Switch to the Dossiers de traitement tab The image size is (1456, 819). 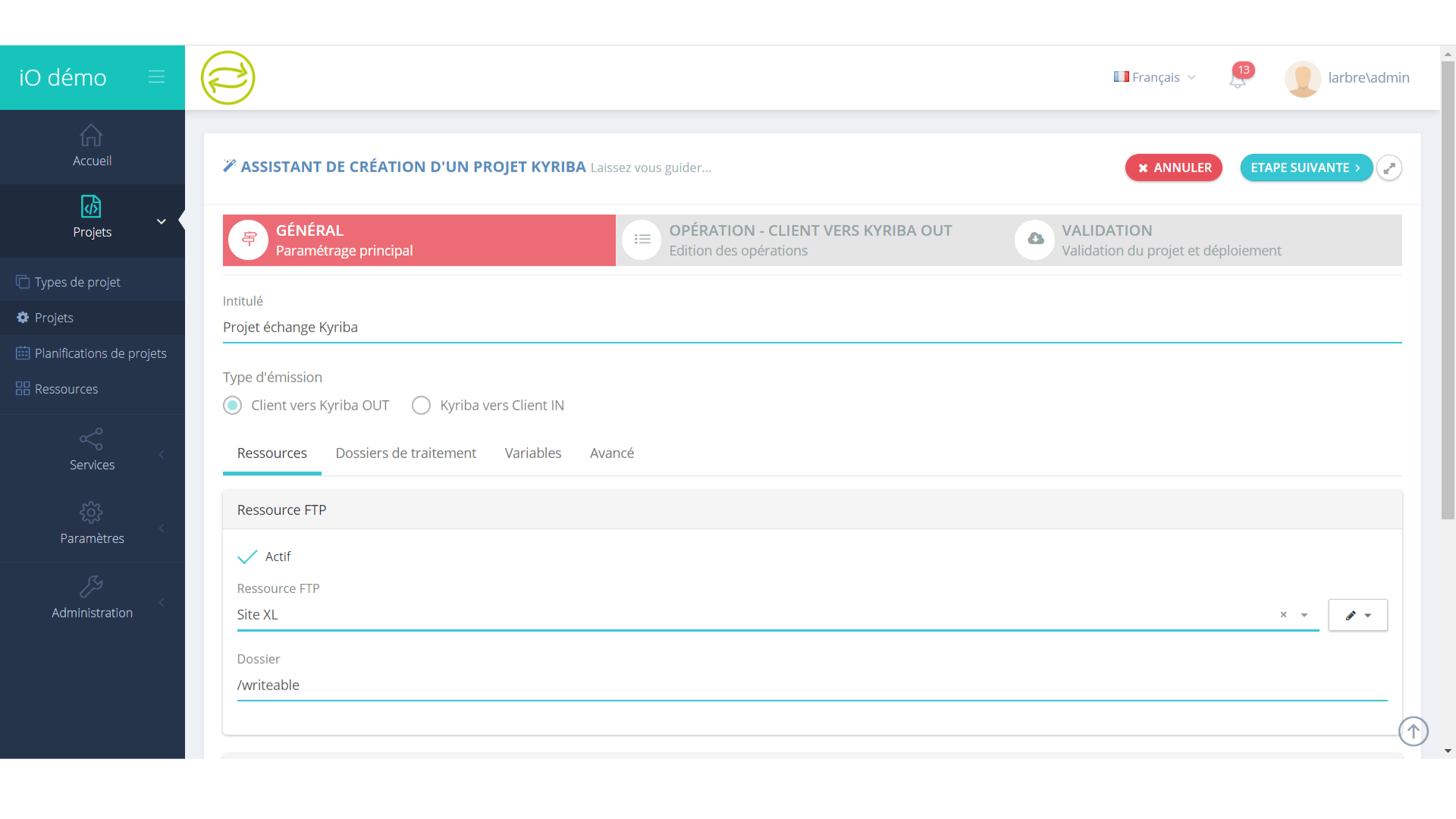(x=406, y=453)
